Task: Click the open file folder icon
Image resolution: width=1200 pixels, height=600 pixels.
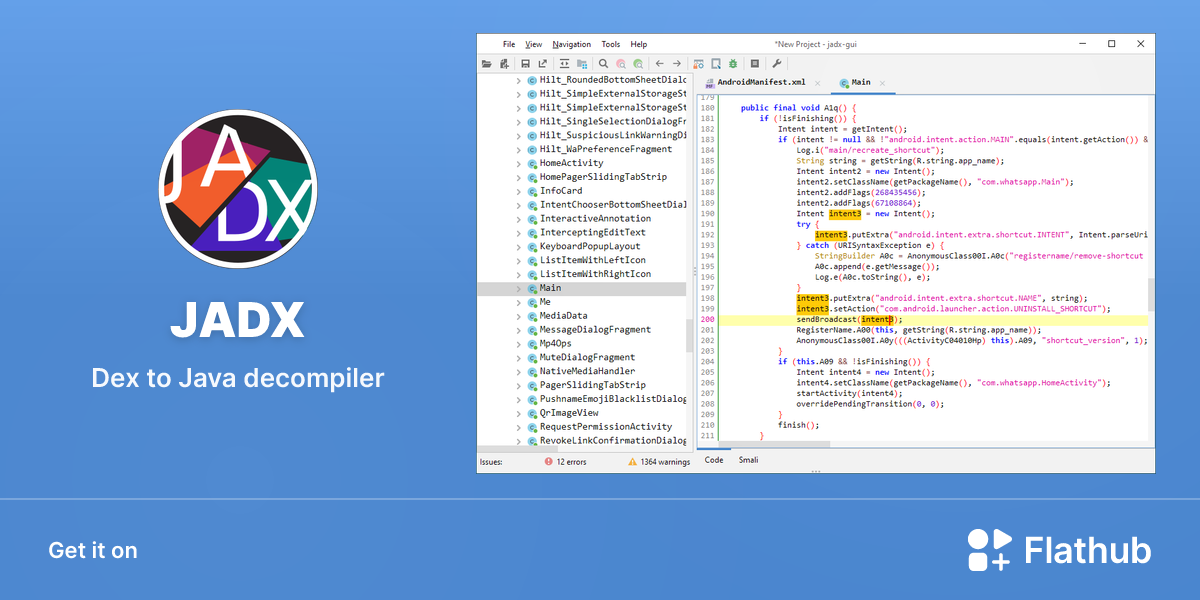Action: pyautogui.click(x=487, y=63)
